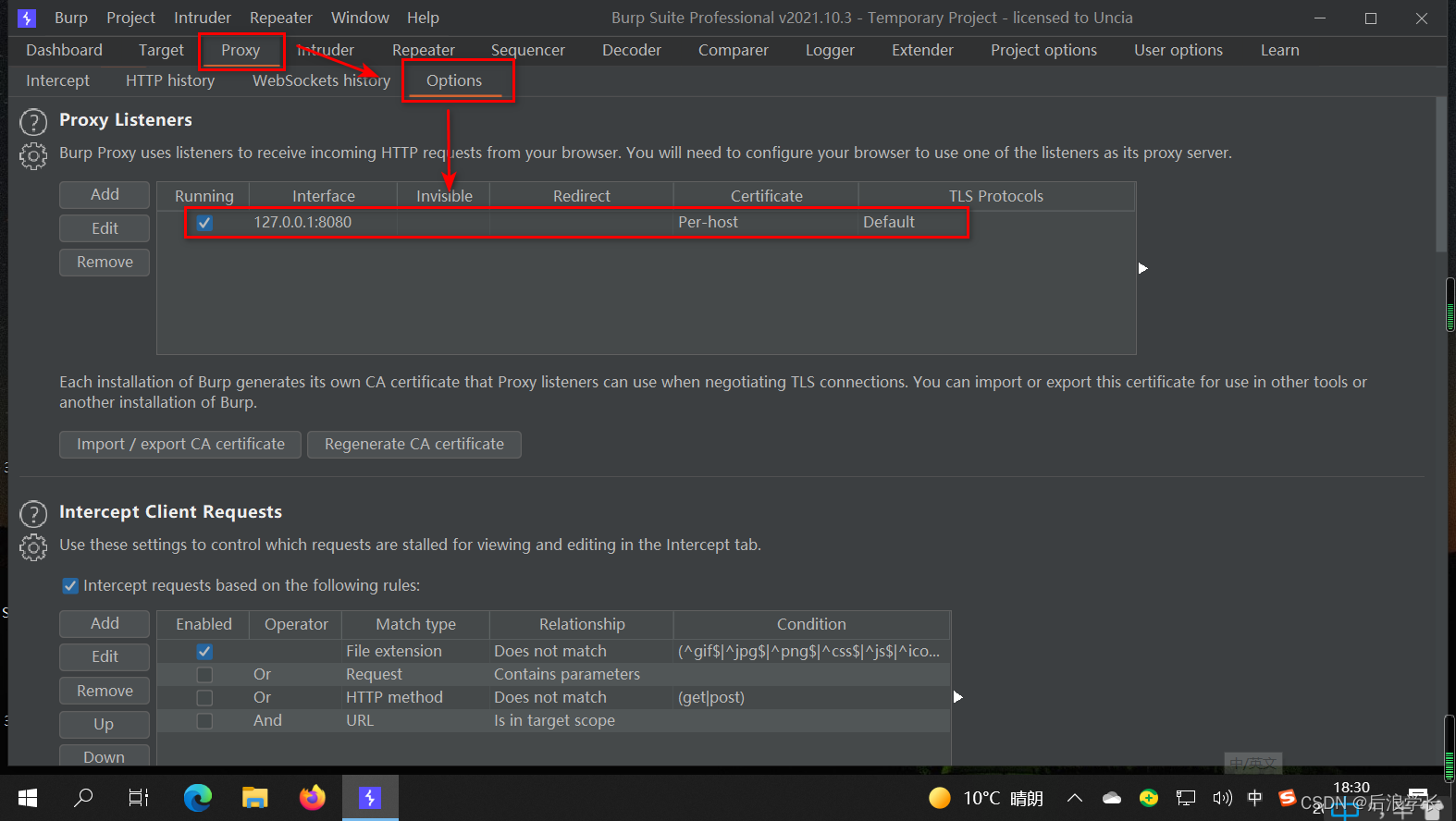The image size is (1456, 821).
Task: Click Regenerate CA certificate
Action: point(414,444)
